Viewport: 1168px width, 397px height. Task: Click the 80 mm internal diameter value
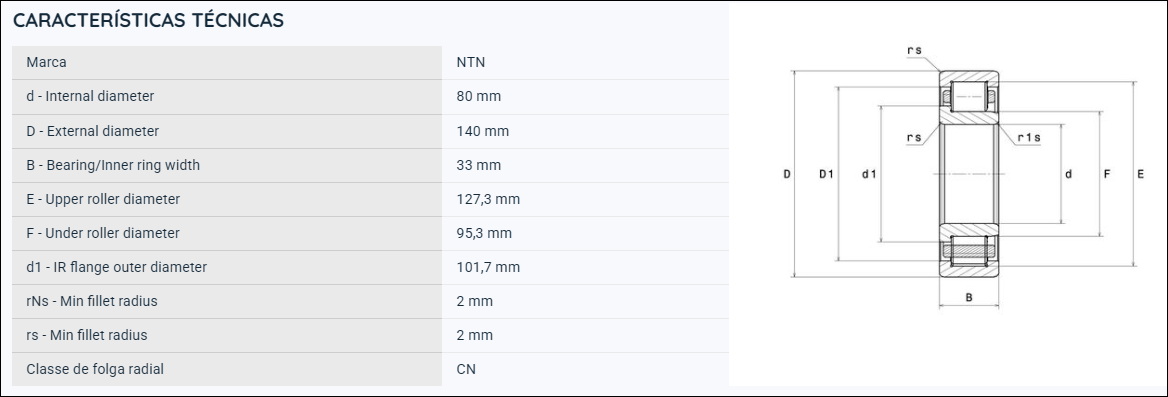pos(479,97)
